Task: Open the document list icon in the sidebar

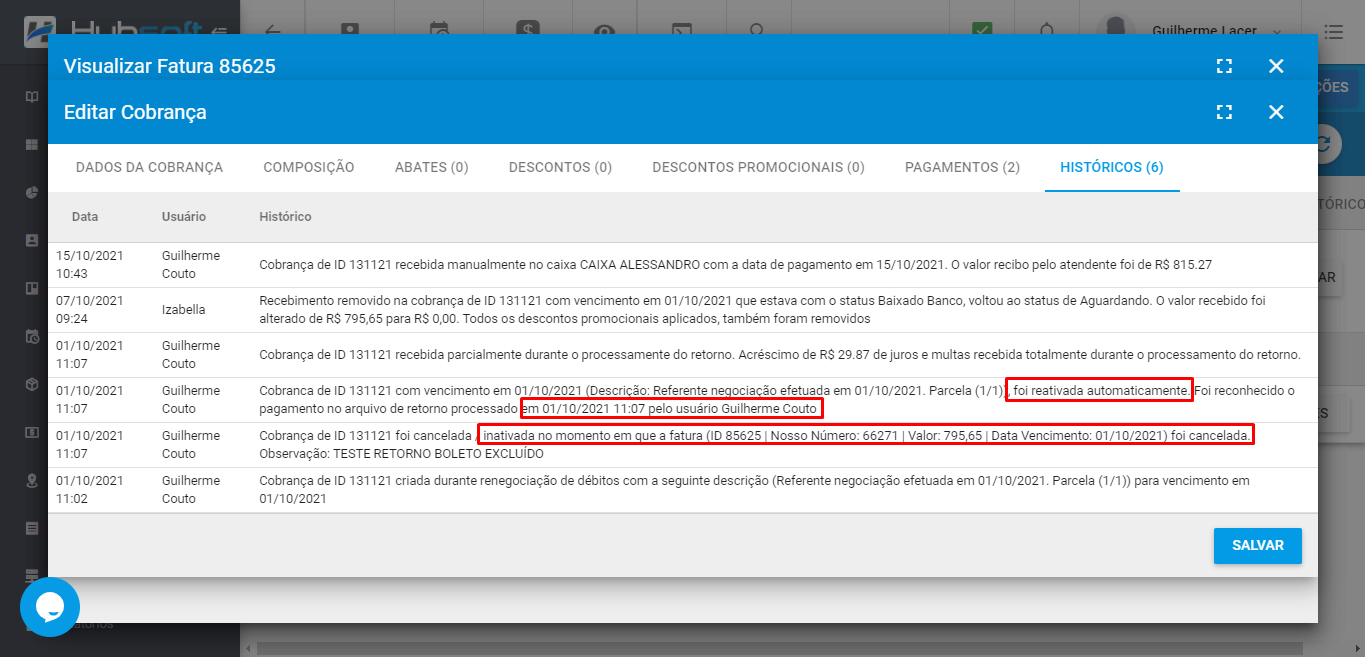Action: (32, 528)
